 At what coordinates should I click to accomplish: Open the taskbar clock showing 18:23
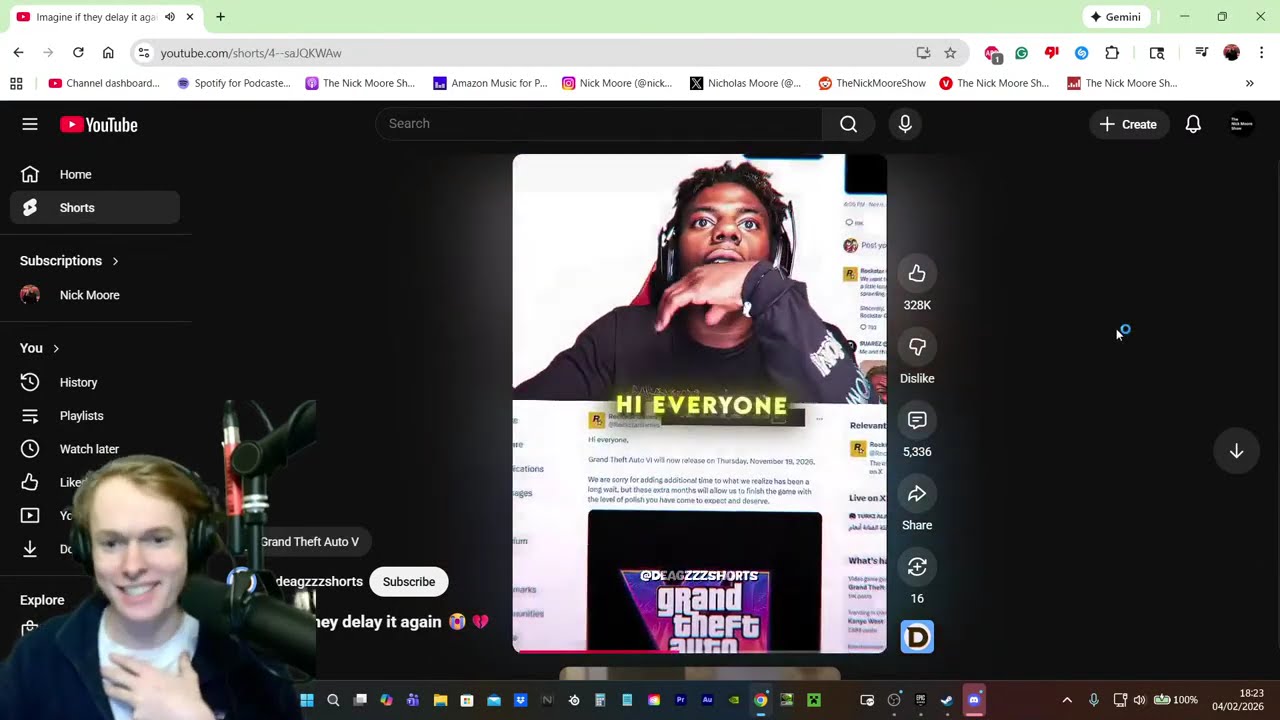pyautogui.click(x=1237, y=700)
